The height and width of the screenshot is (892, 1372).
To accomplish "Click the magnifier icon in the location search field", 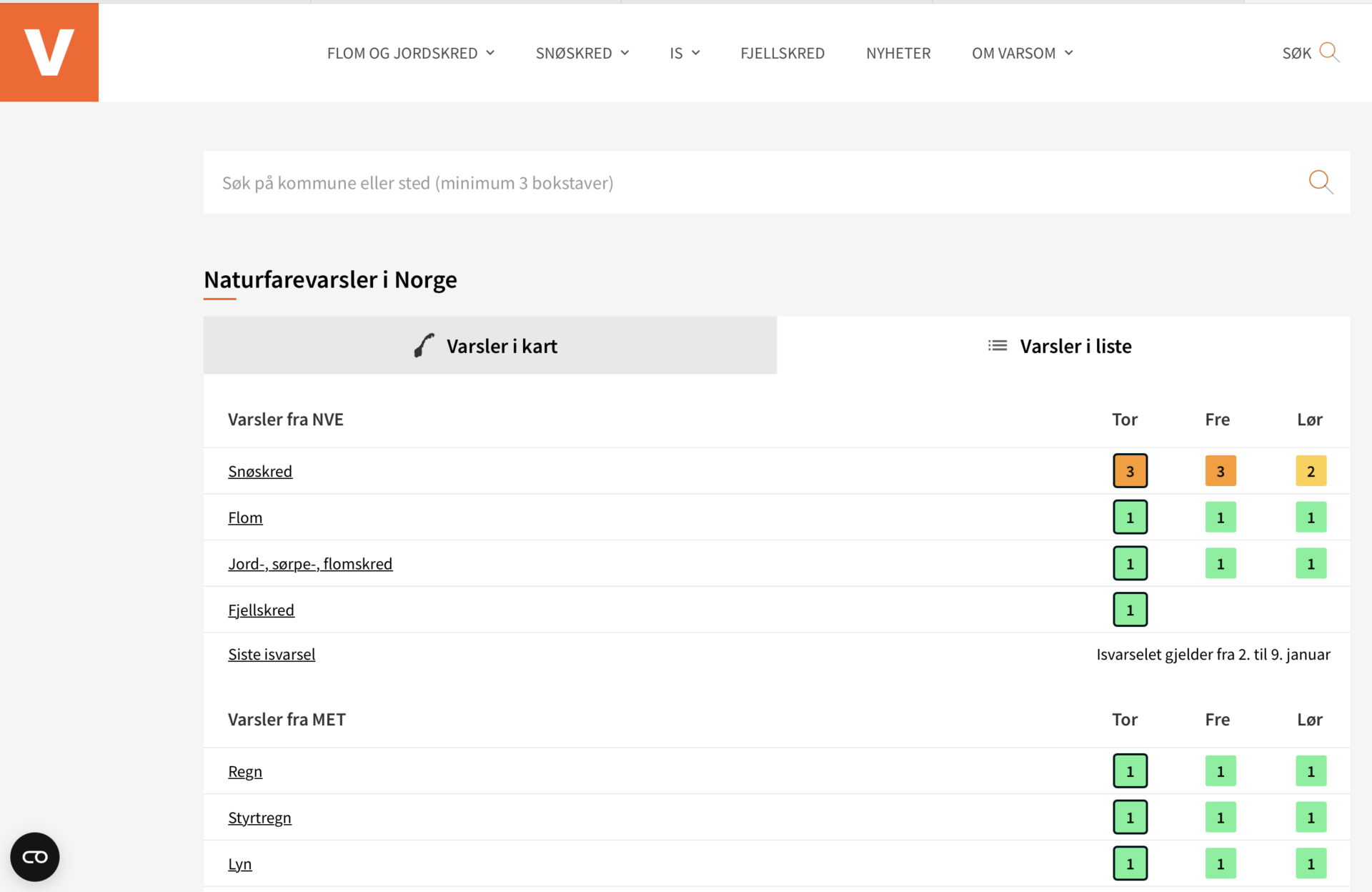I will 1320,182.
